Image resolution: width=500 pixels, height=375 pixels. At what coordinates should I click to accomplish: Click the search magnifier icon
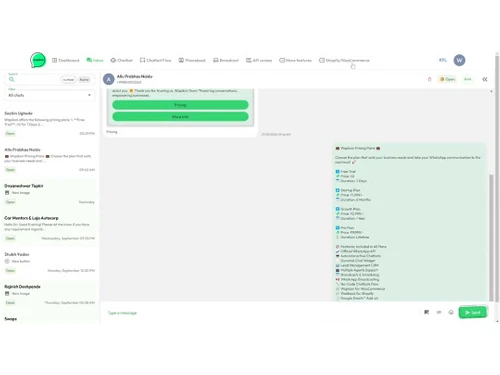point(12,79)
